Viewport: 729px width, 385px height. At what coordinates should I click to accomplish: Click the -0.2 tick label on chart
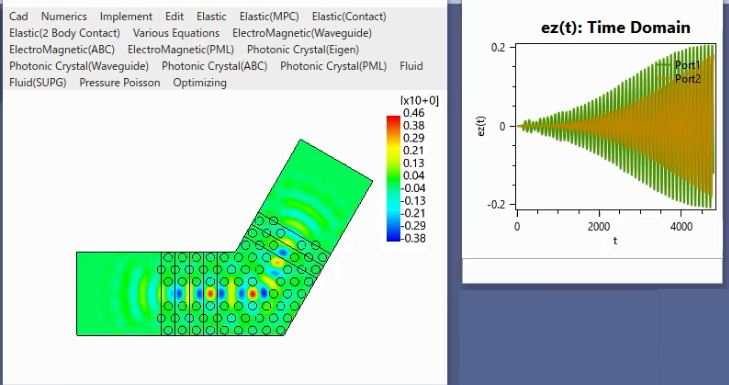(x=496, y=205)
